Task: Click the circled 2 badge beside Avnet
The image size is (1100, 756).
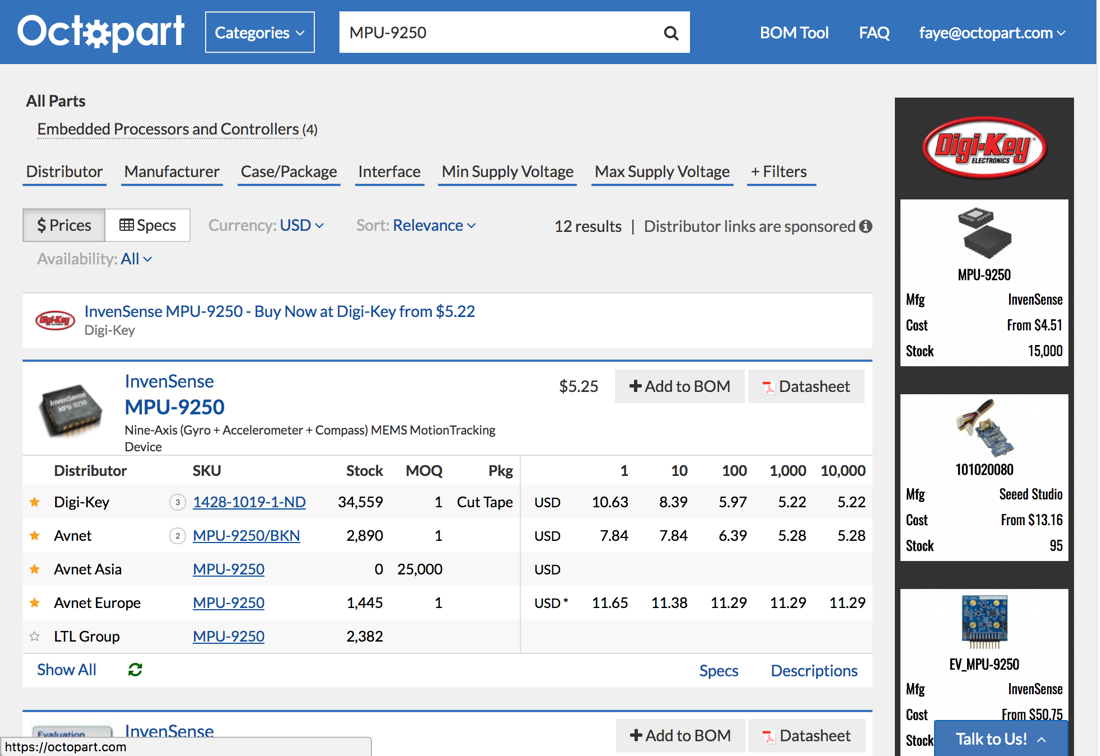Action: [177, 536]
